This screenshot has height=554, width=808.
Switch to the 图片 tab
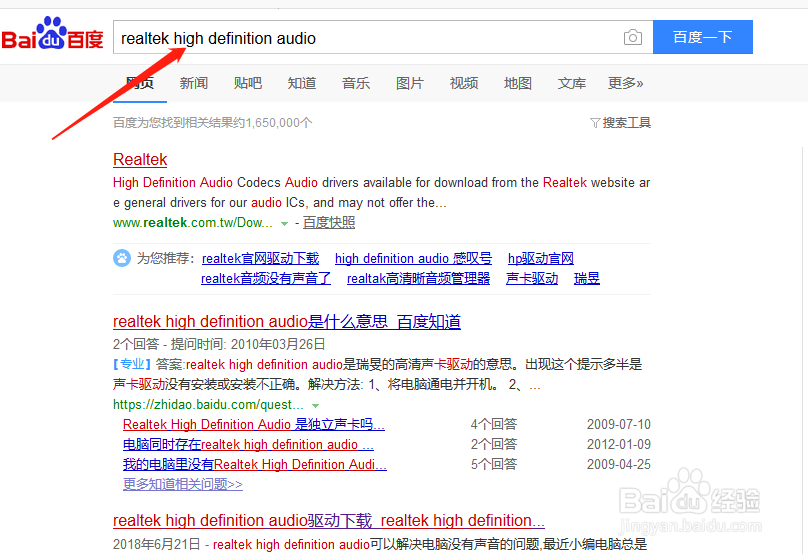(410, 83)
